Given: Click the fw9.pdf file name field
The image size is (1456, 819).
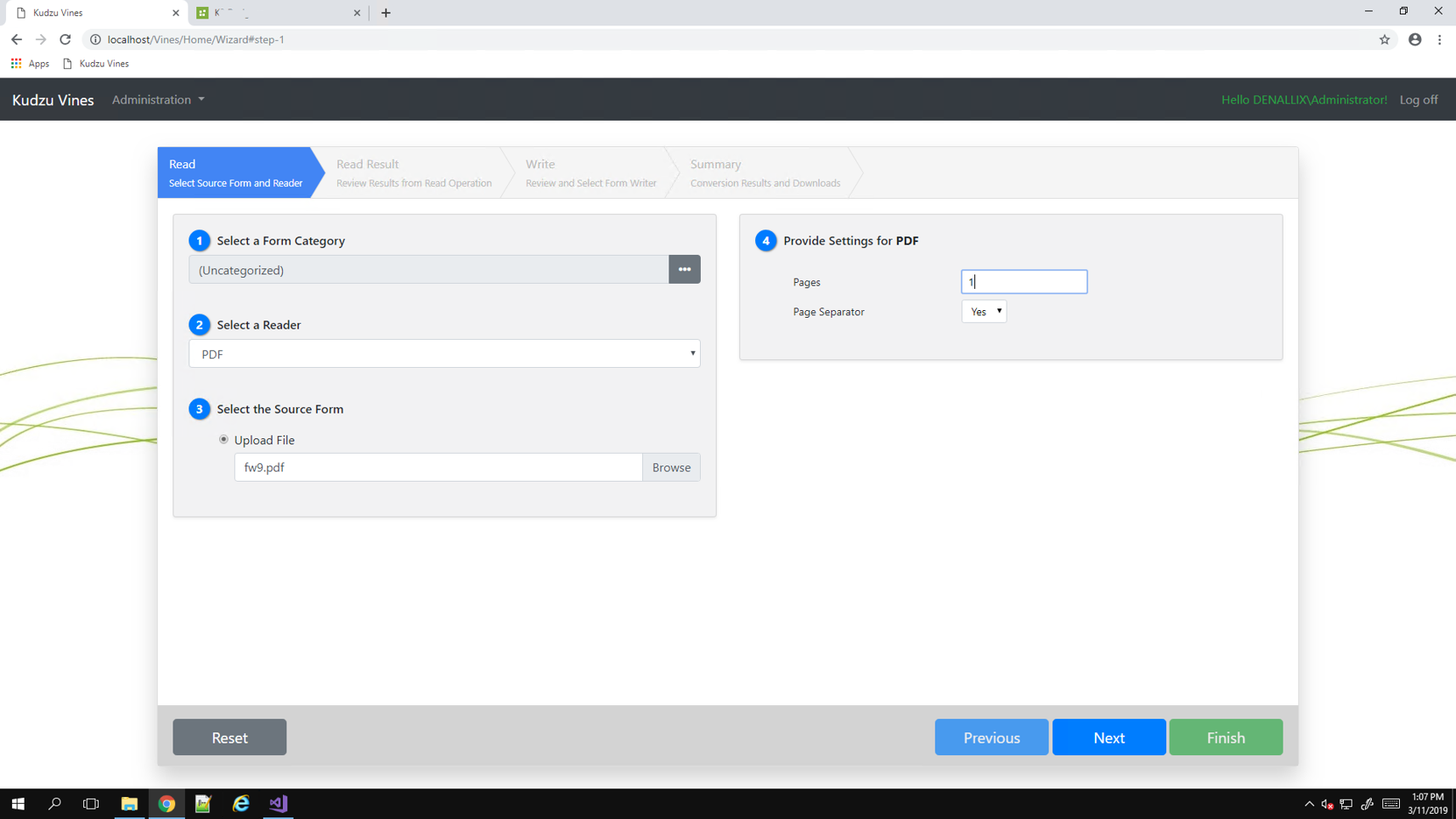Looking at the screenshot, I should tap(438, 467).
